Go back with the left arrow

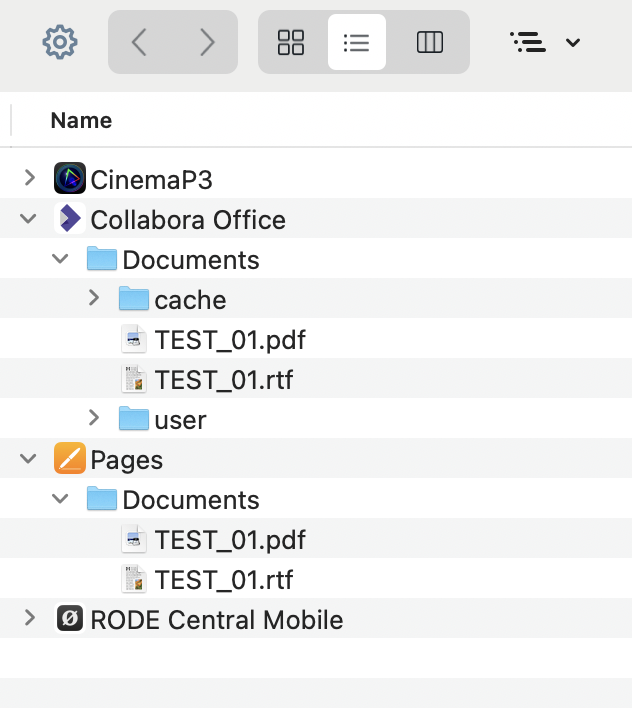coord(140,42)
